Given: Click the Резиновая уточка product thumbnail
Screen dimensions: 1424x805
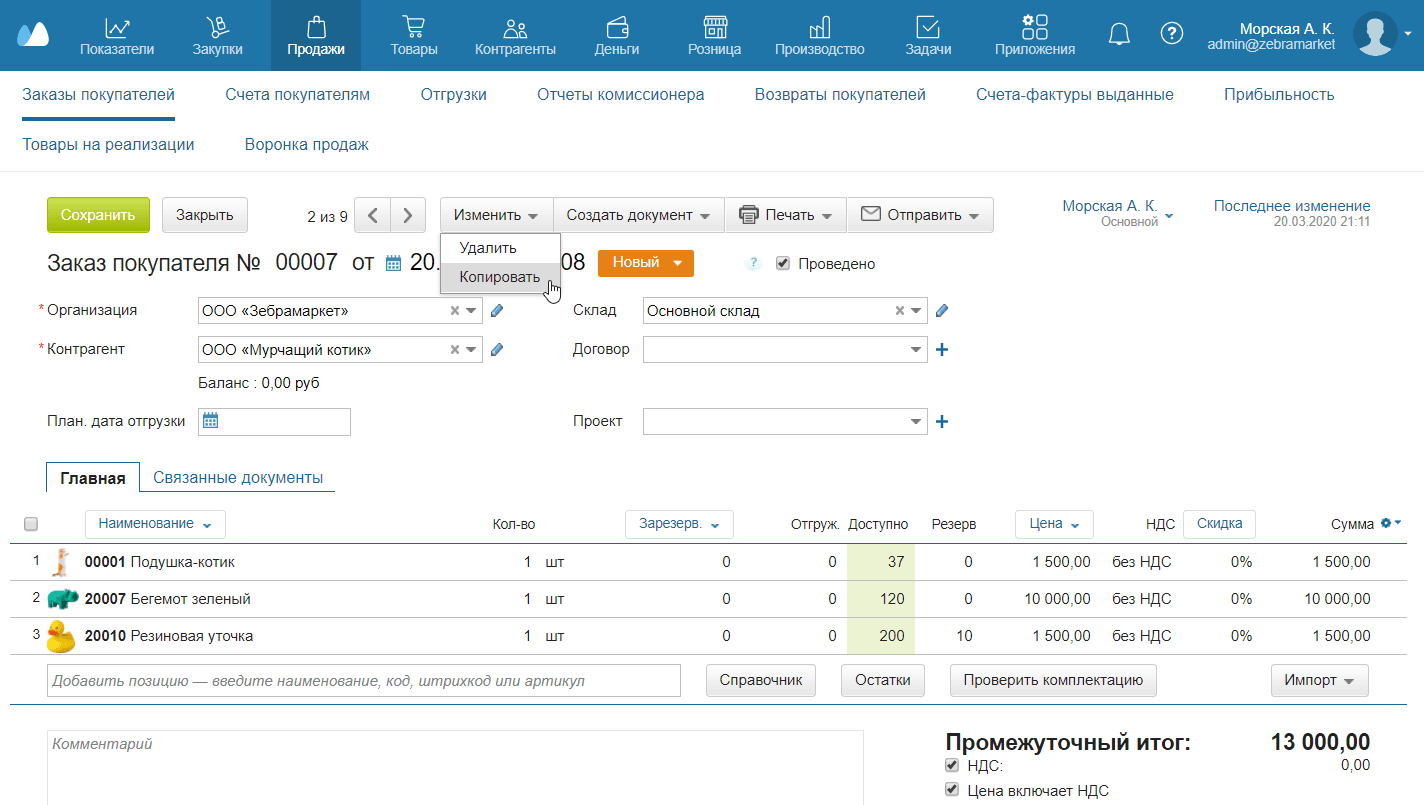Looking at the screenshot, I should [x=62, y=636].
